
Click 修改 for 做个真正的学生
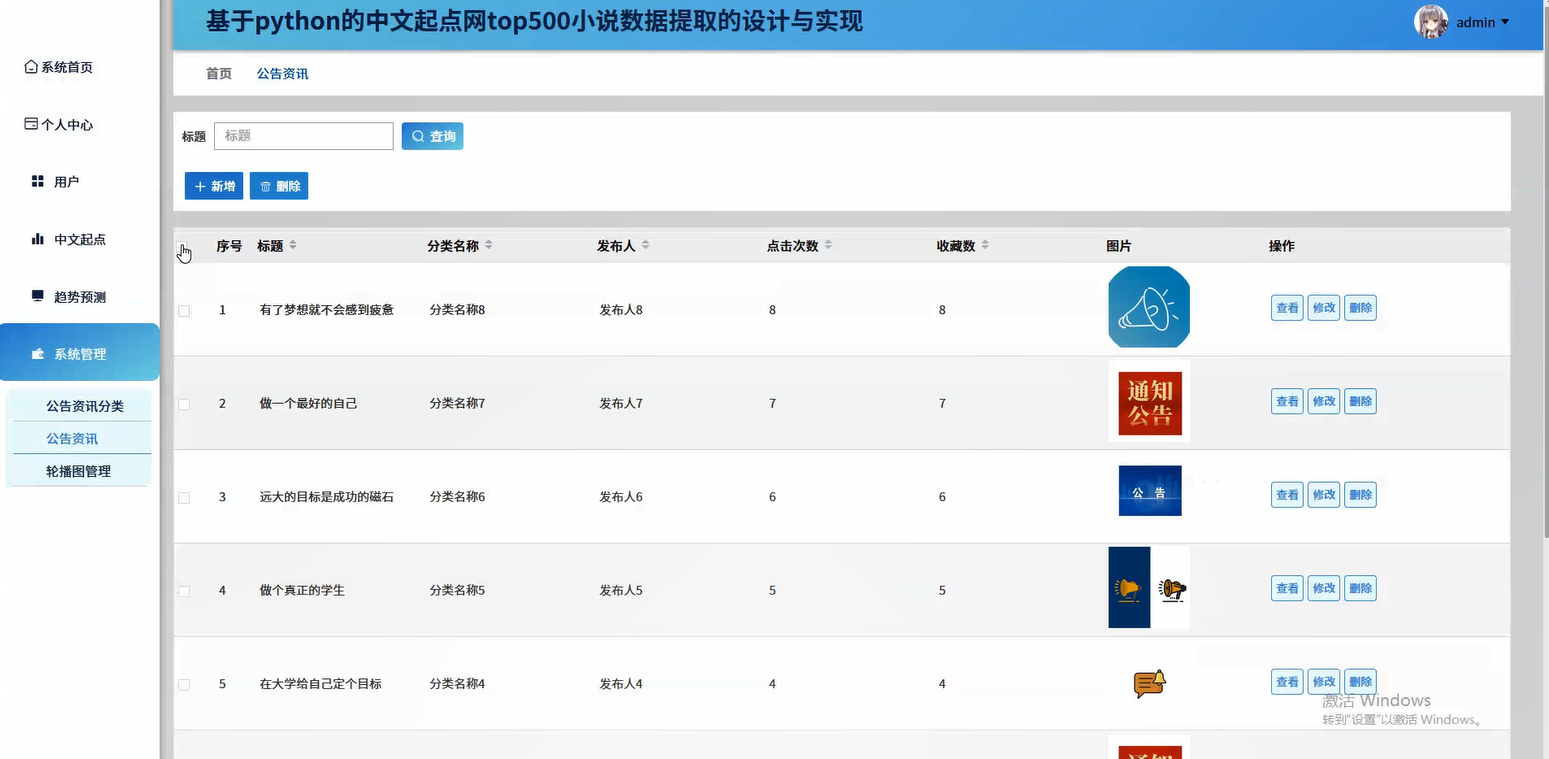(1324, 588)
